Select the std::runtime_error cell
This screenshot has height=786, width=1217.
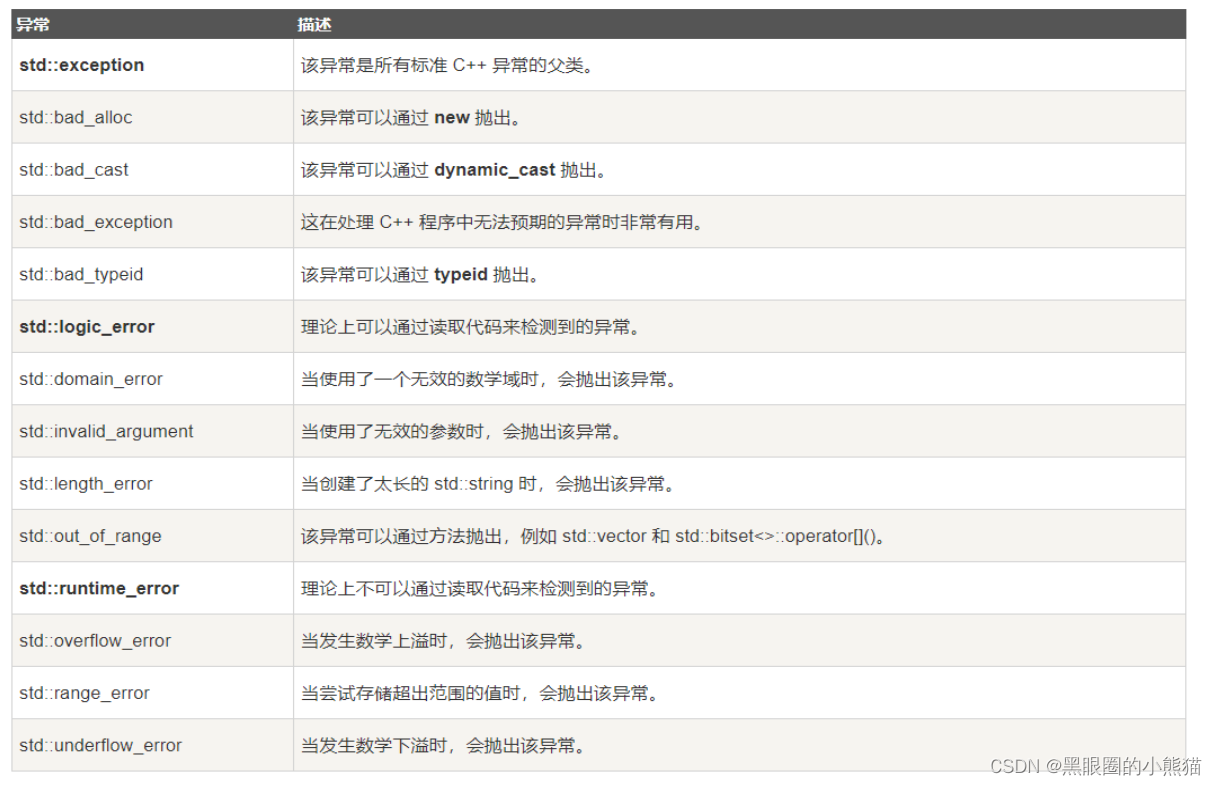(152, 588)
